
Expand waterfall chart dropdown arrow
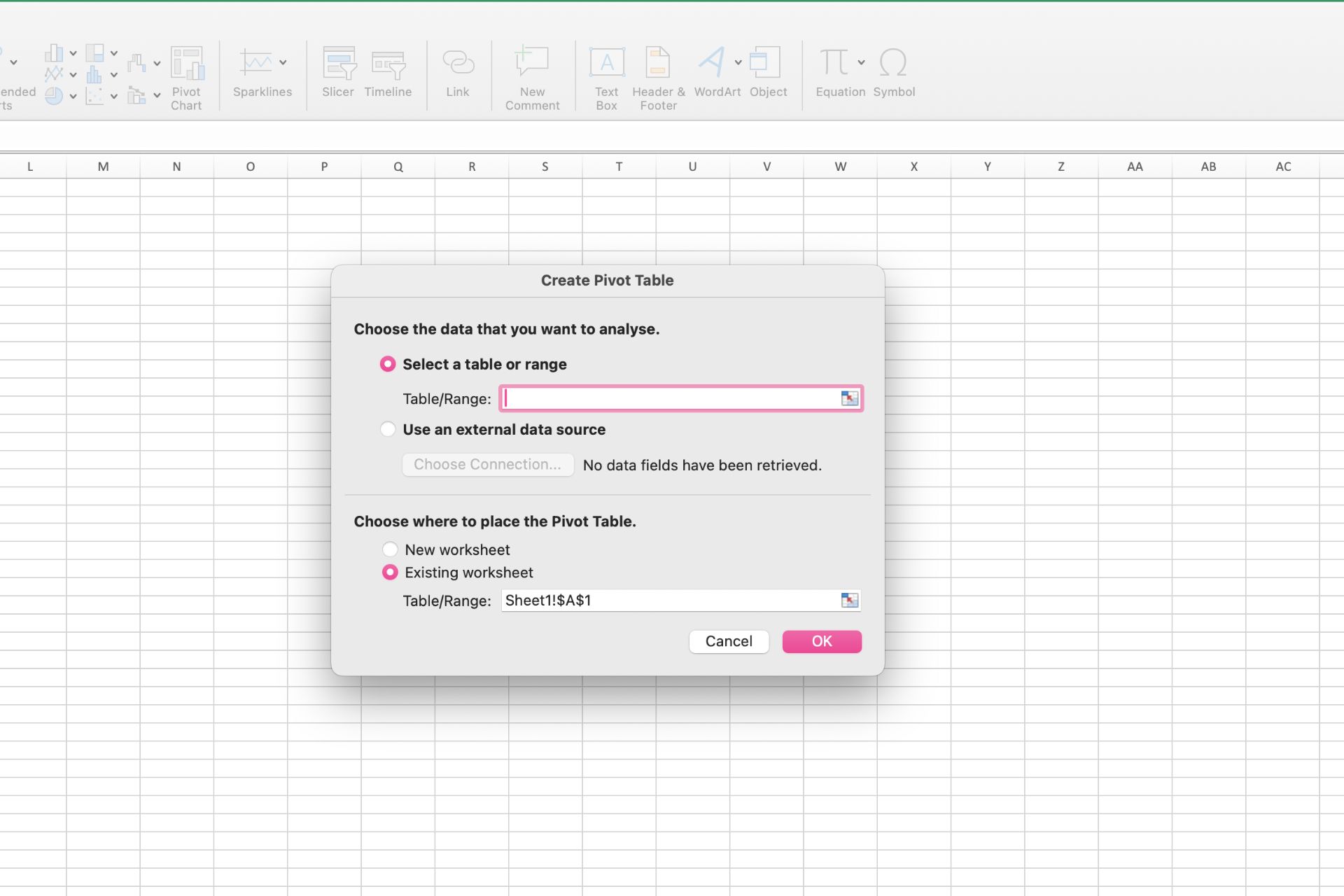157,64
